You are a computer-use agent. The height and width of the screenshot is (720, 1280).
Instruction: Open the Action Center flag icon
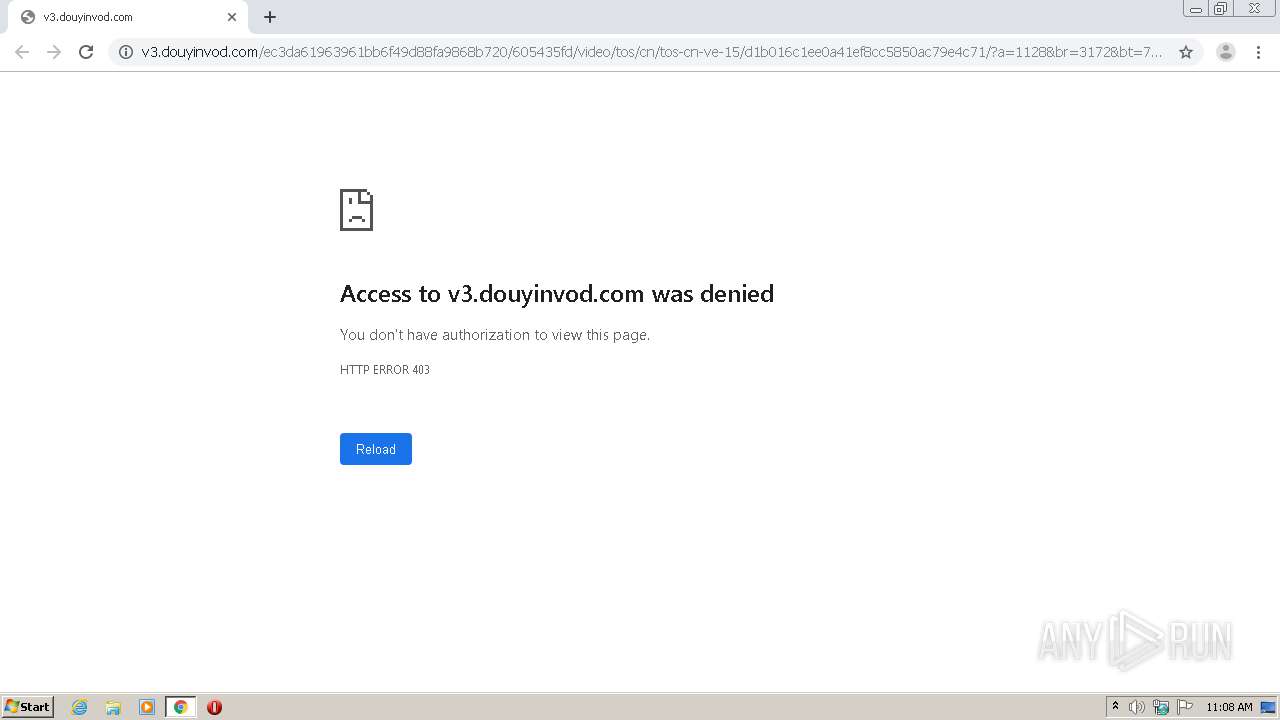tap(1185, 707)
